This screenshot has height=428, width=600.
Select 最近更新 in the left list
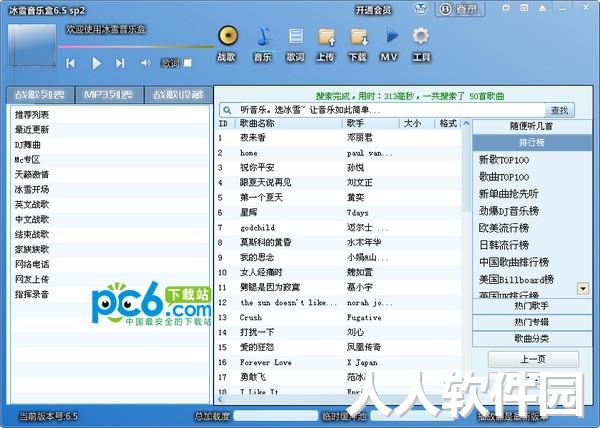tap(32, 130)
